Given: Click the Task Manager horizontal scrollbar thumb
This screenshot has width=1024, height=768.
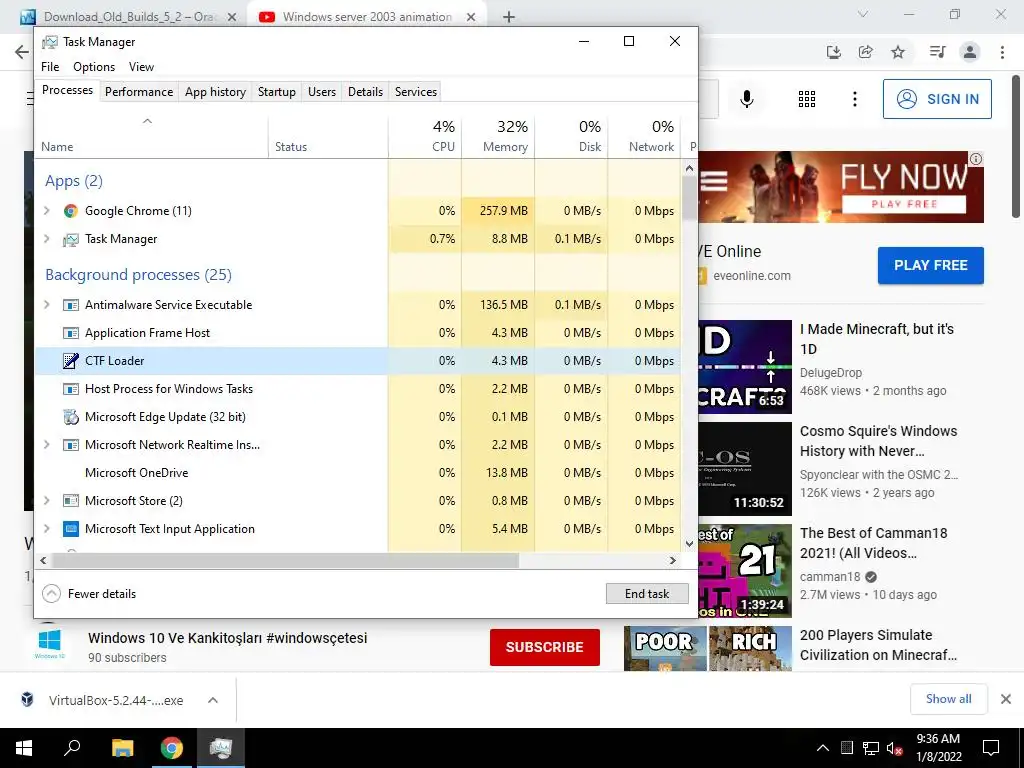Looking at the screenshot, I should click(x=285, y=560).
